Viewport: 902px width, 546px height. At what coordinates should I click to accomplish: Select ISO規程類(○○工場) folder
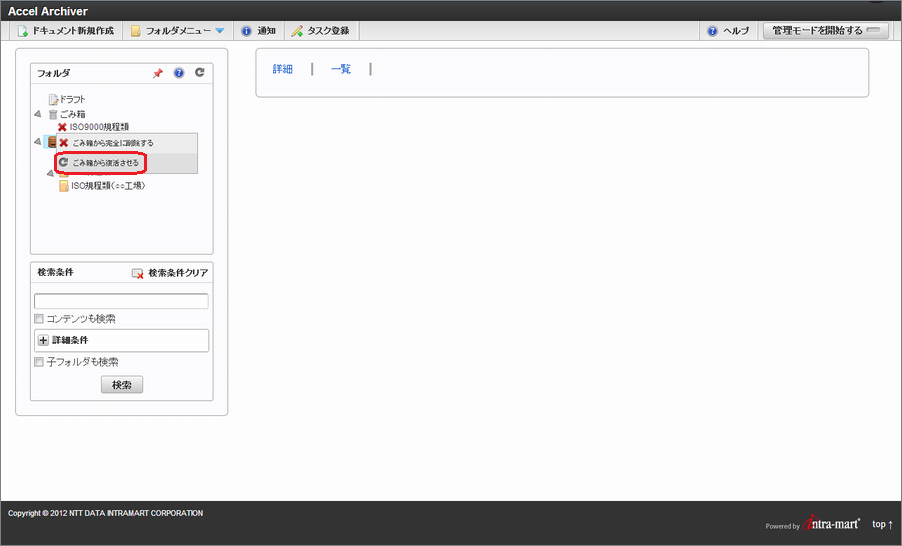(x=108, y=186)
